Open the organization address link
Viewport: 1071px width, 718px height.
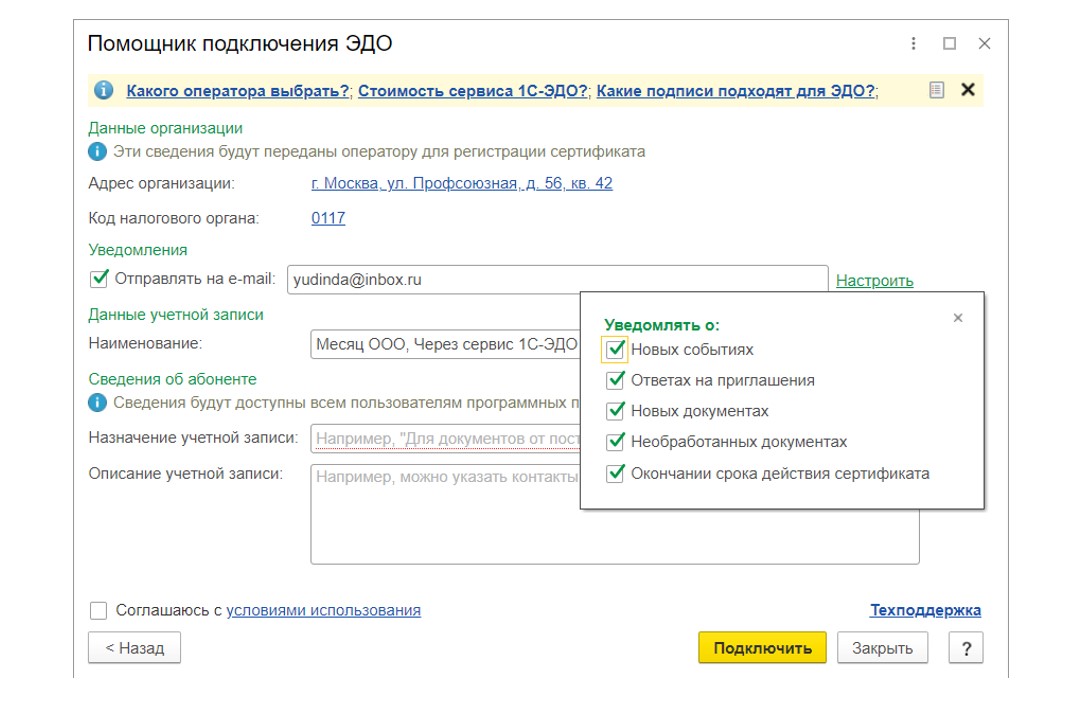coord(461,184)
